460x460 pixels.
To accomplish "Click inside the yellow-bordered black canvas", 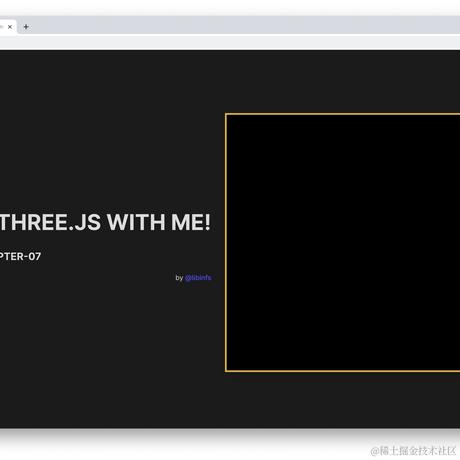I will (x=343, y=242).
